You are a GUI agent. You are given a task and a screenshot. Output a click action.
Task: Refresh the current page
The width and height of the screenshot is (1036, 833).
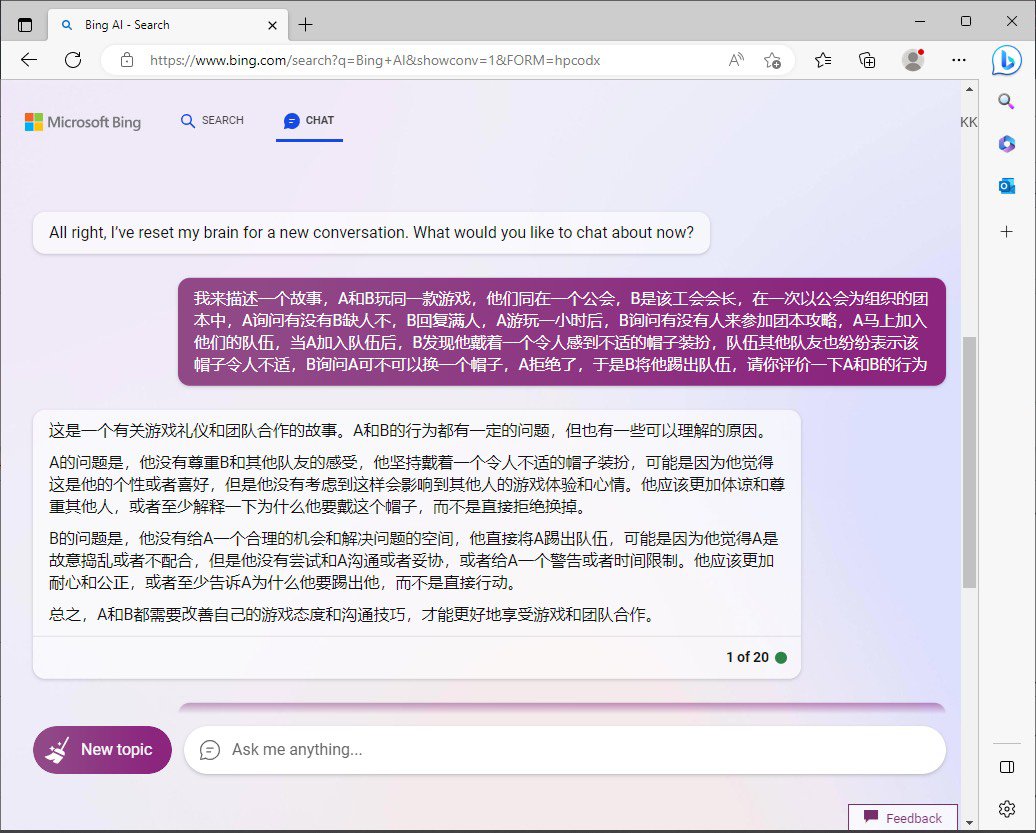[73, 60]
